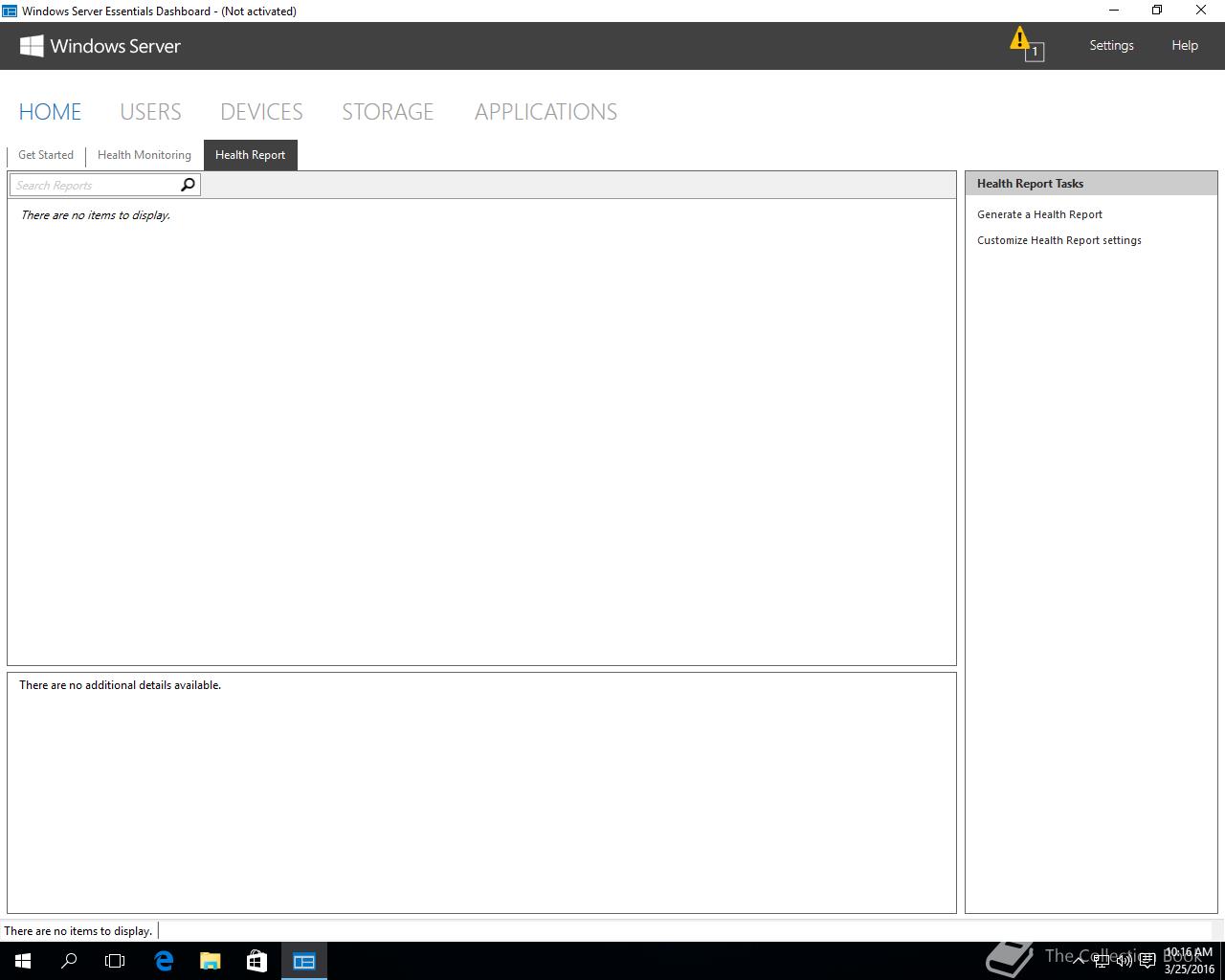Open the Get Started tab
The image size is (1225, 980).
[x=46, y=155]
